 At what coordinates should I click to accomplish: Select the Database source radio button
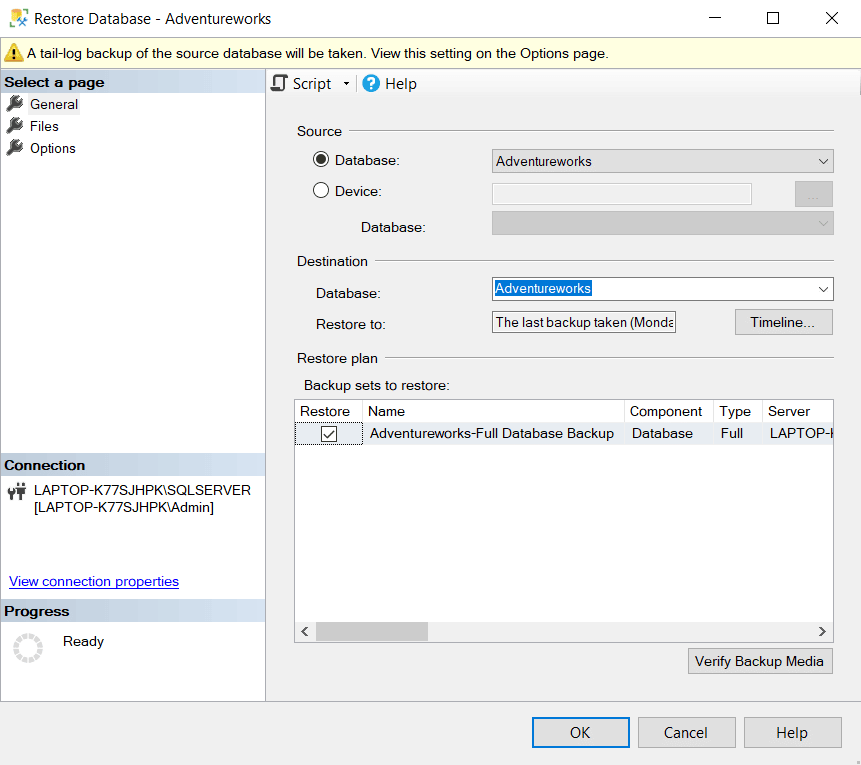click(321, 159)
